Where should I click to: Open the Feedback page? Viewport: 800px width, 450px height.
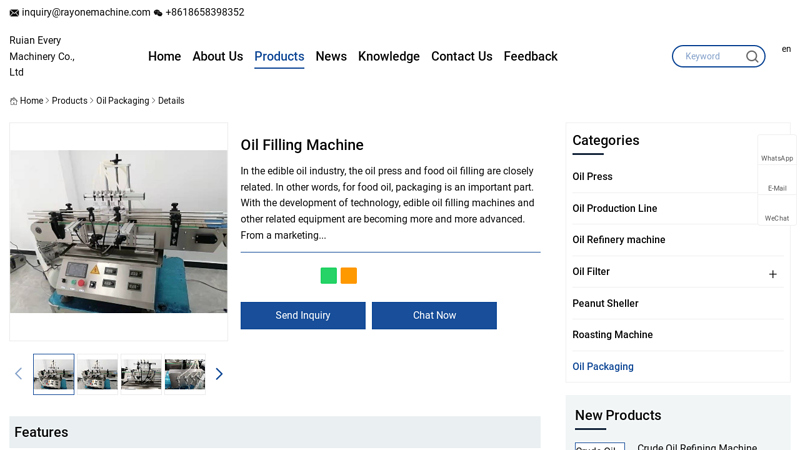click(531, 56)
